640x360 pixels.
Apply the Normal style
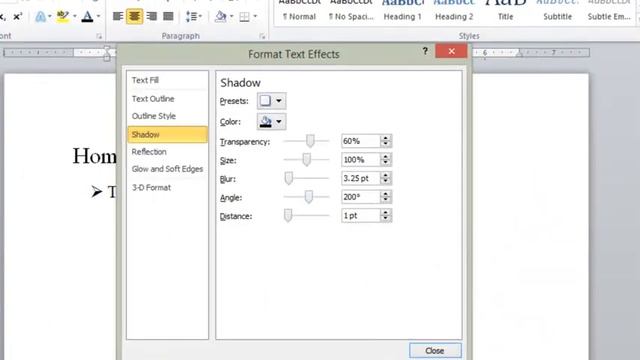(300, 11)
